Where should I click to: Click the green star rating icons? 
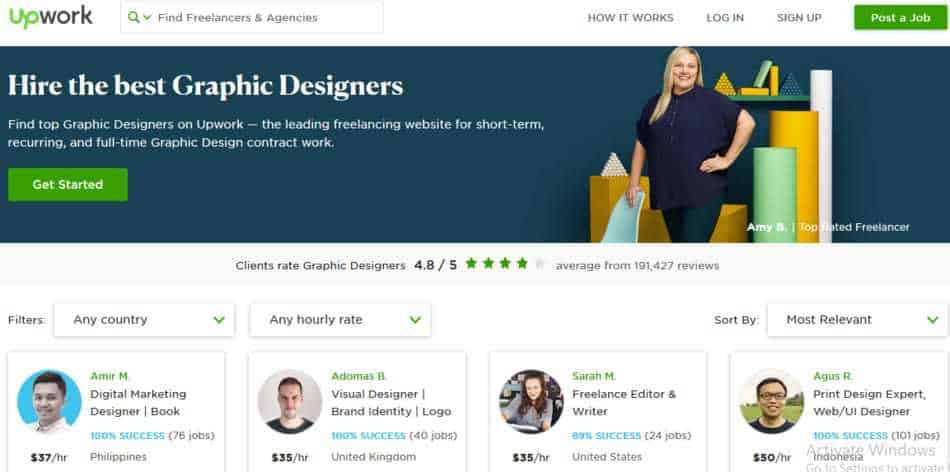pos(505,264)
